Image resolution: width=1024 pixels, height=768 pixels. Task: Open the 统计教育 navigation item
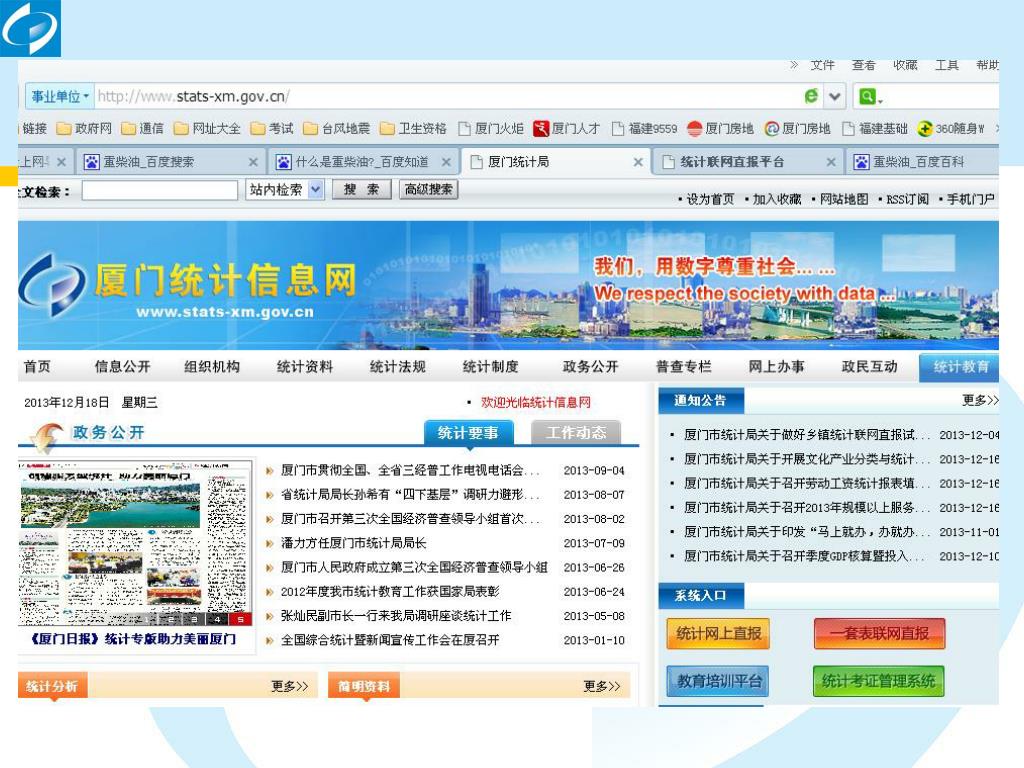959,368
